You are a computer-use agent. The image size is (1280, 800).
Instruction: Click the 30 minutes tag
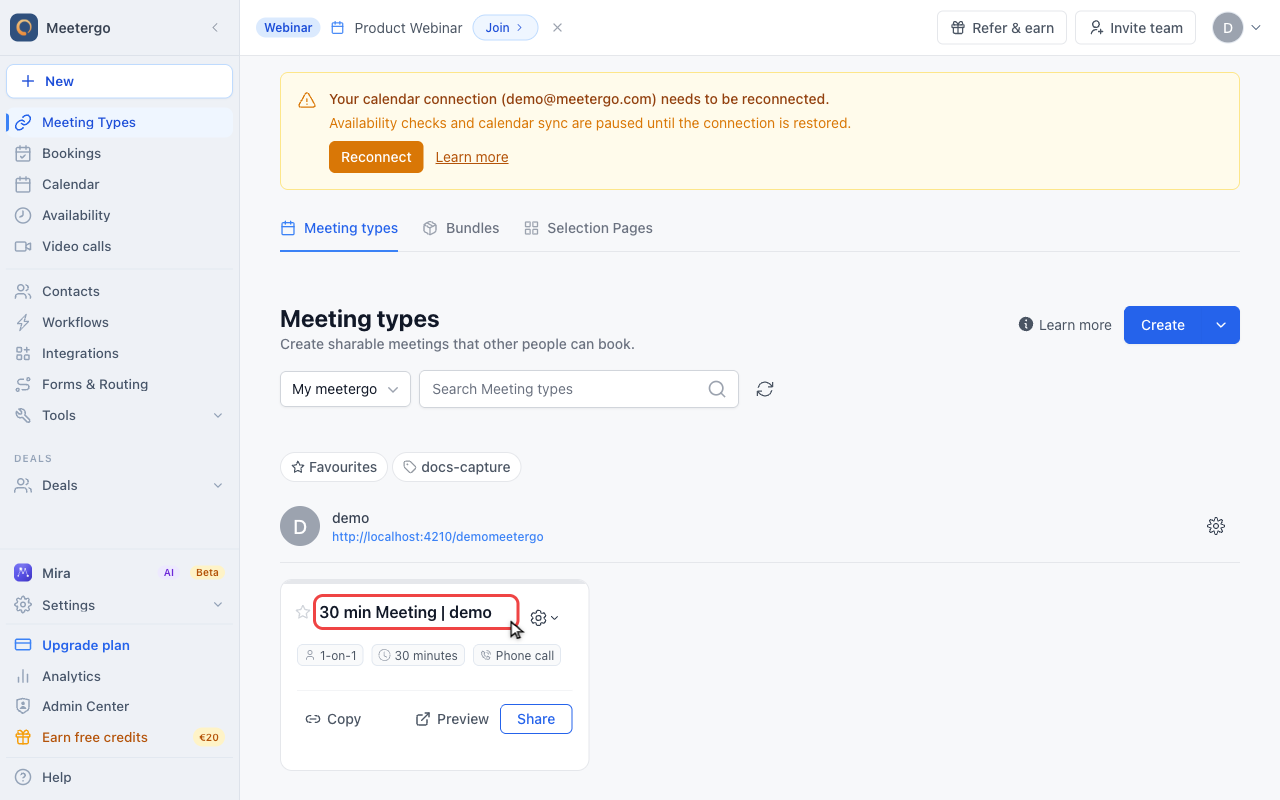click(418, 656)
